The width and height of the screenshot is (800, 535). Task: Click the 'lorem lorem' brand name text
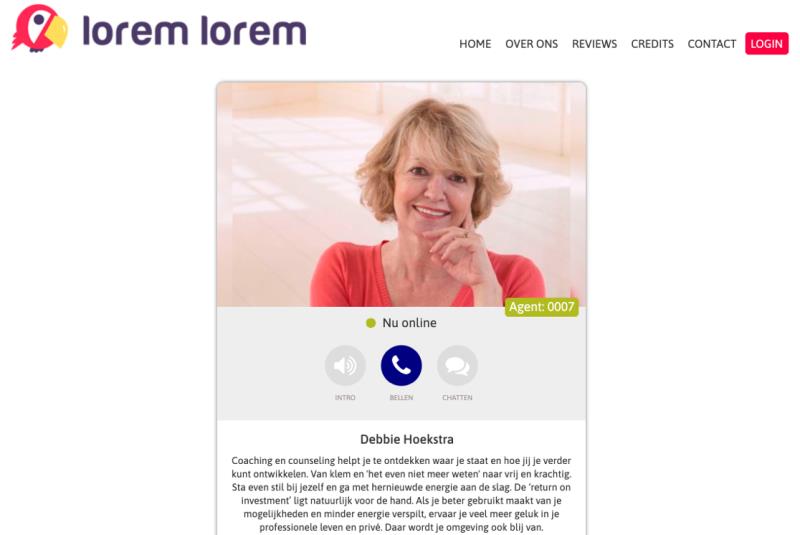click(194, 31)
